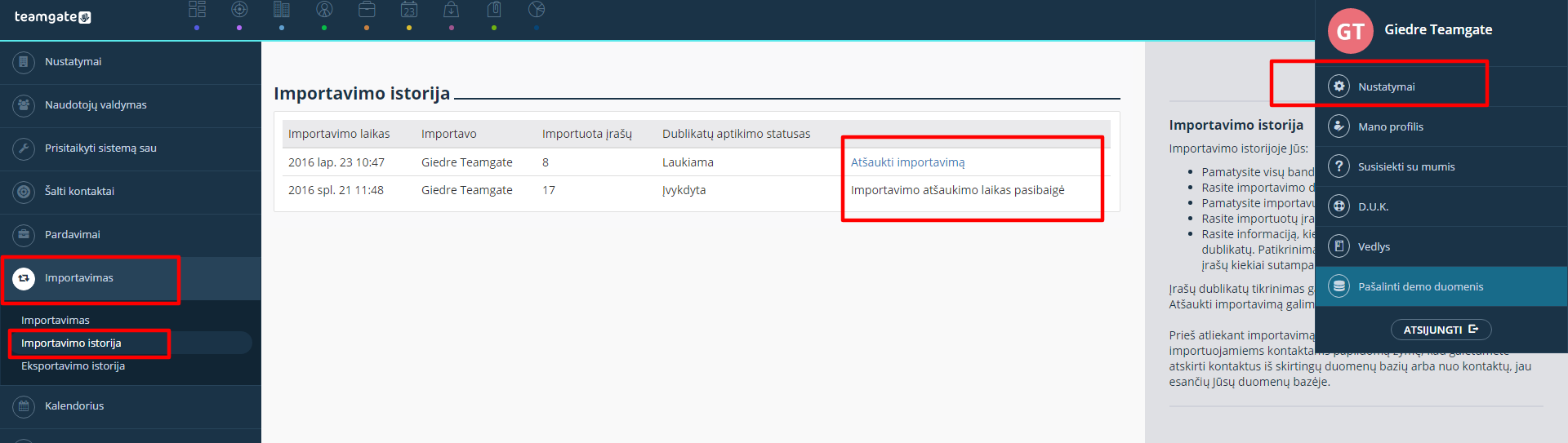Click the imported count 8 cell
The image size is (1568, 443).
[546, 162]
